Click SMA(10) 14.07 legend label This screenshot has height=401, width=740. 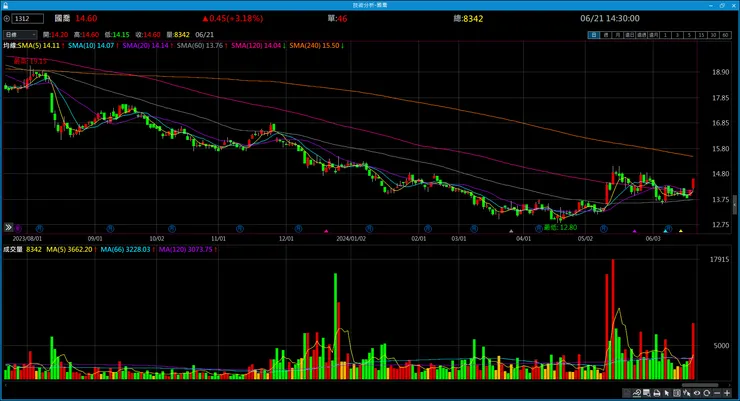(x=93, y=45)
